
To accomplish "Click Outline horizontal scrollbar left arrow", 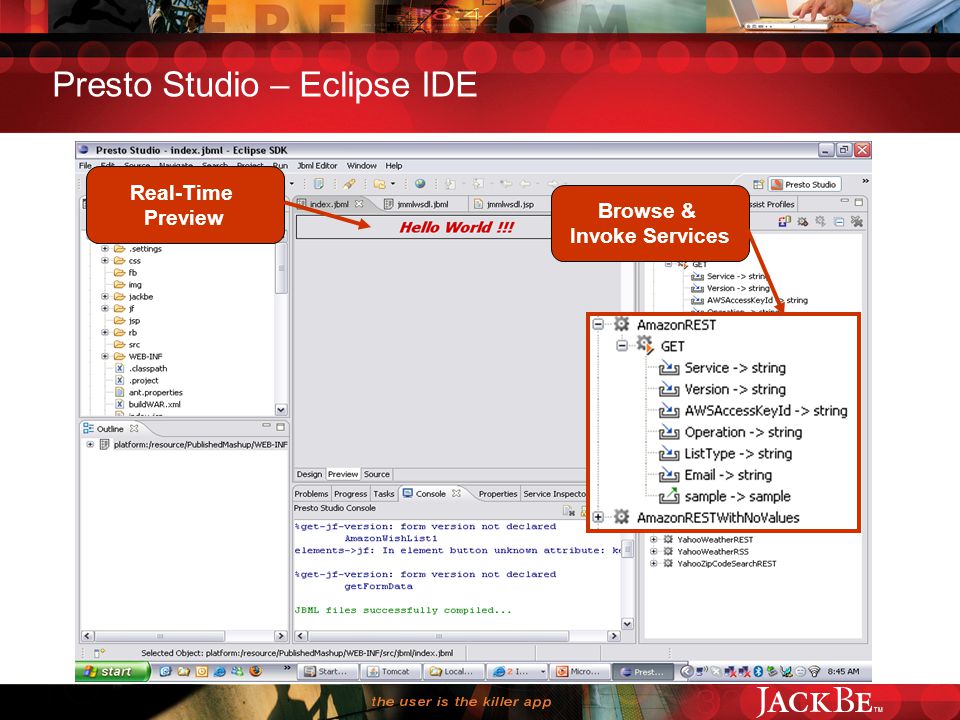I will click(88, 636).
